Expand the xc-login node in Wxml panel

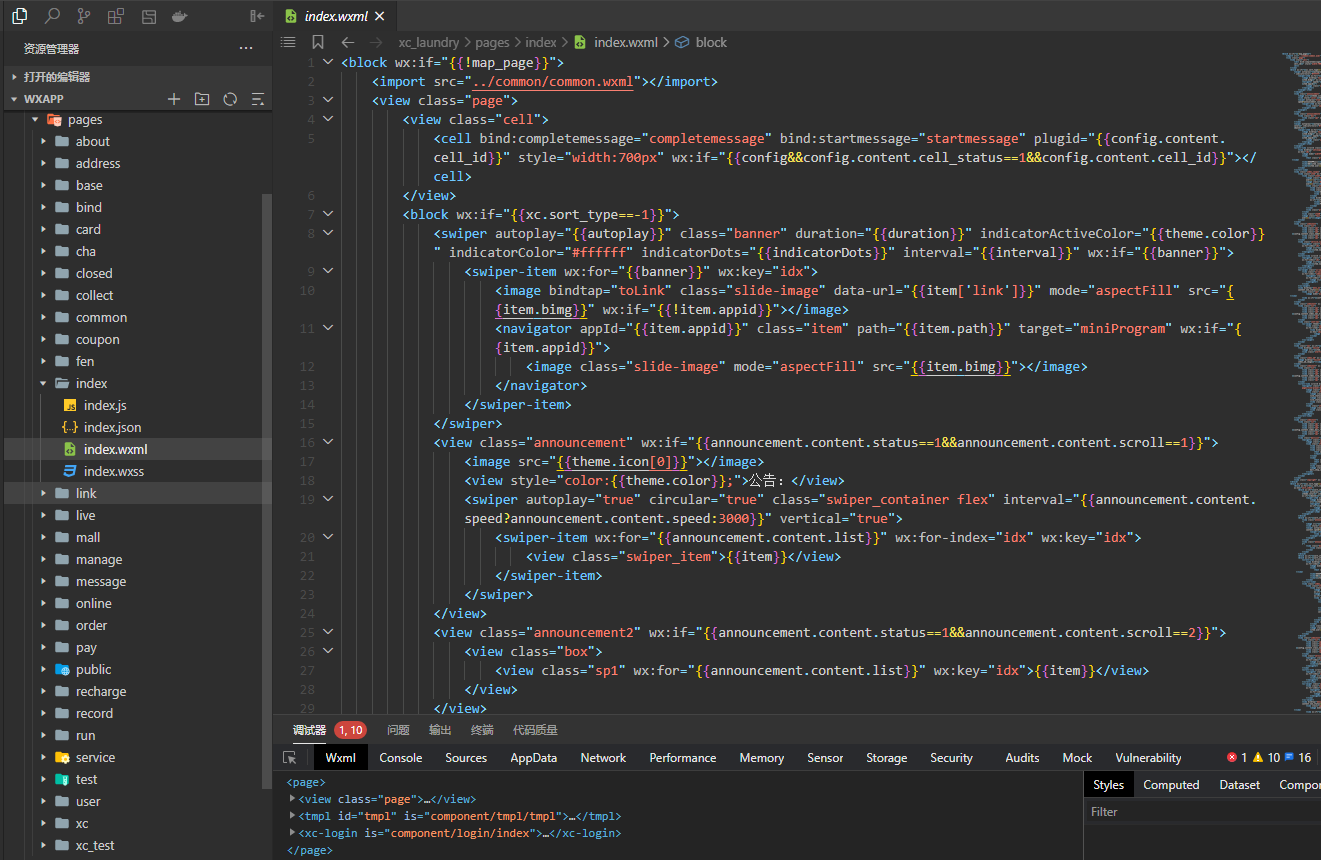[292, 833]
